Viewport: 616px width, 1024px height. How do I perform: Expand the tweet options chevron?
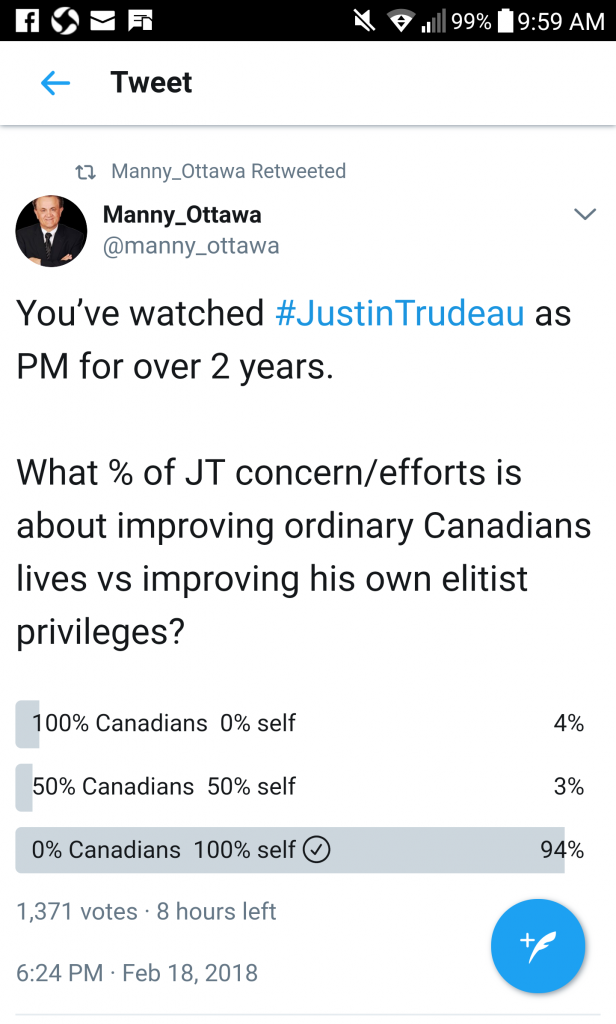click(x=584, y=214)
